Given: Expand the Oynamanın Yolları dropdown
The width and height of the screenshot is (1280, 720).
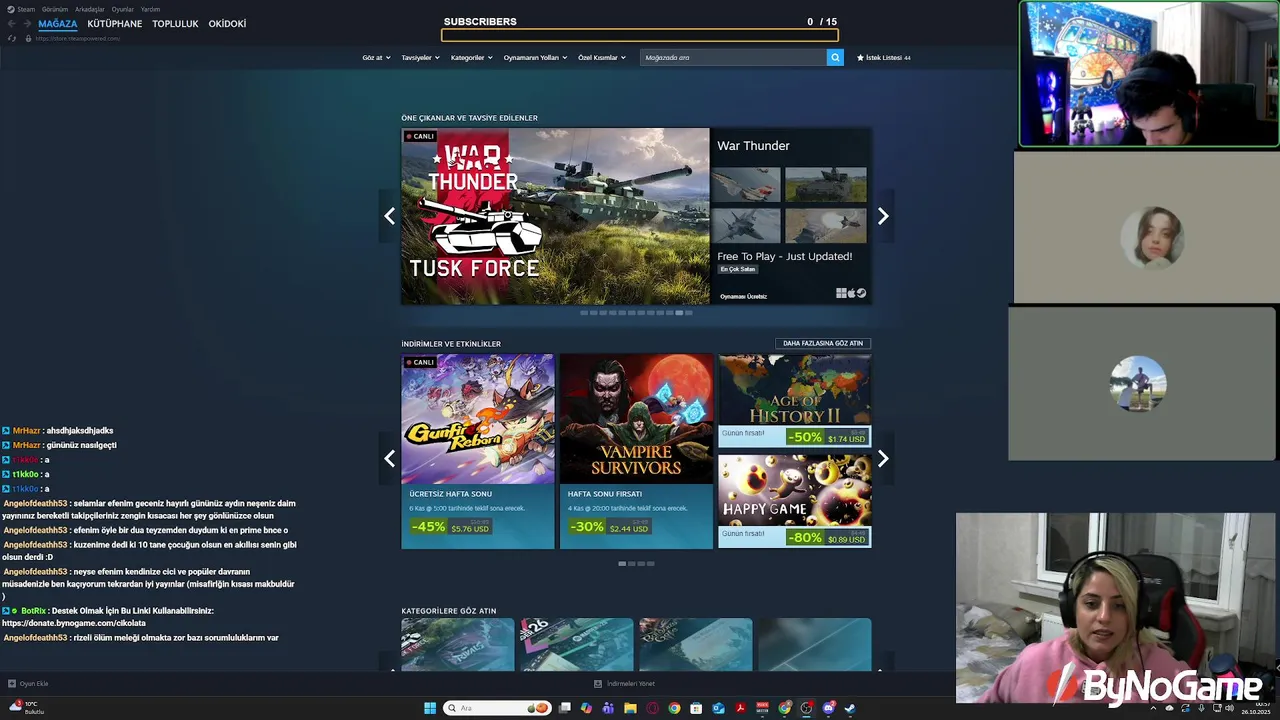Looking at the screenshot, I should tap(535, 57).
